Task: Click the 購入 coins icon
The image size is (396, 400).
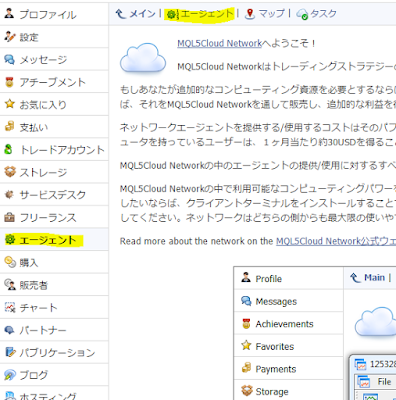Action: [10, 262]
